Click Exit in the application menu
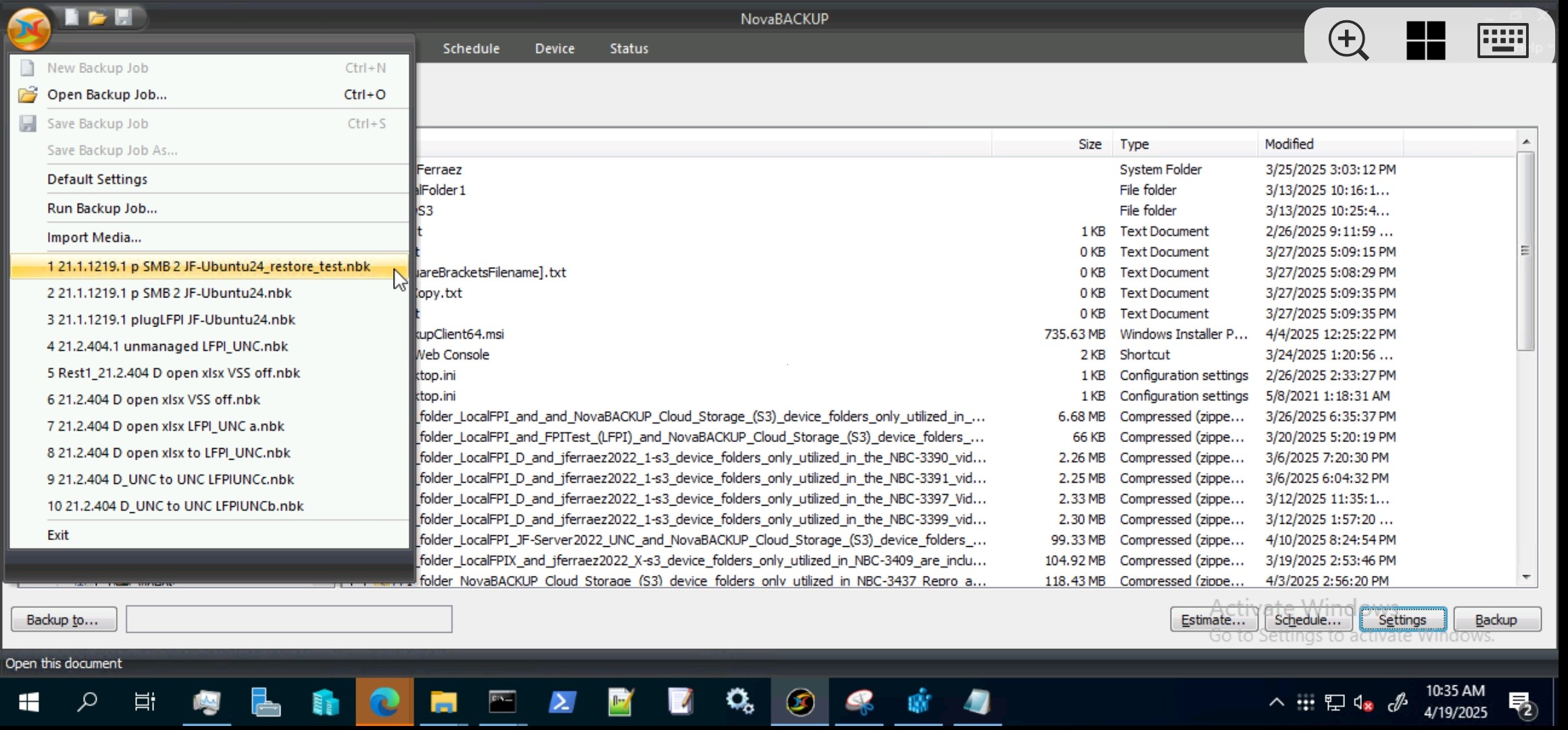Viewport: 1568px width, 730px height. pyautogui.click(x=210, y=535)
